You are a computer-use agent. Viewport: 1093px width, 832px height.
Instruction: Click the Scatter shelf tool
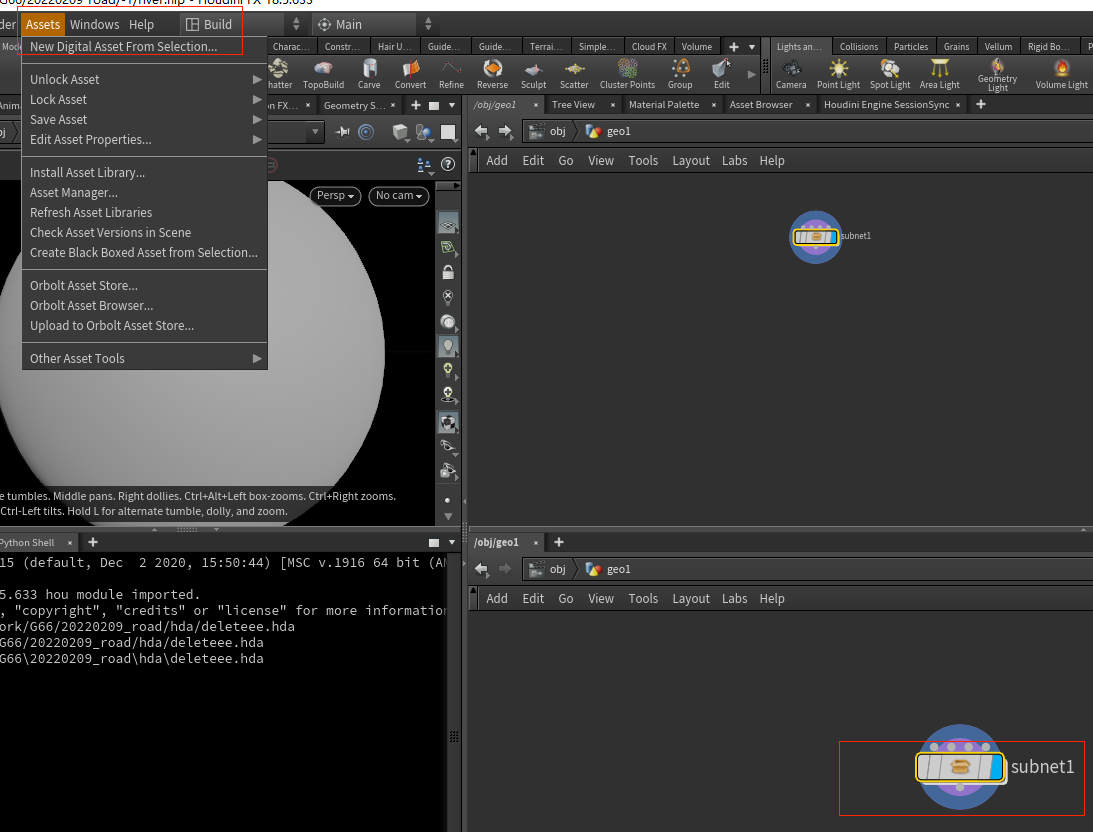click(574, 72)
